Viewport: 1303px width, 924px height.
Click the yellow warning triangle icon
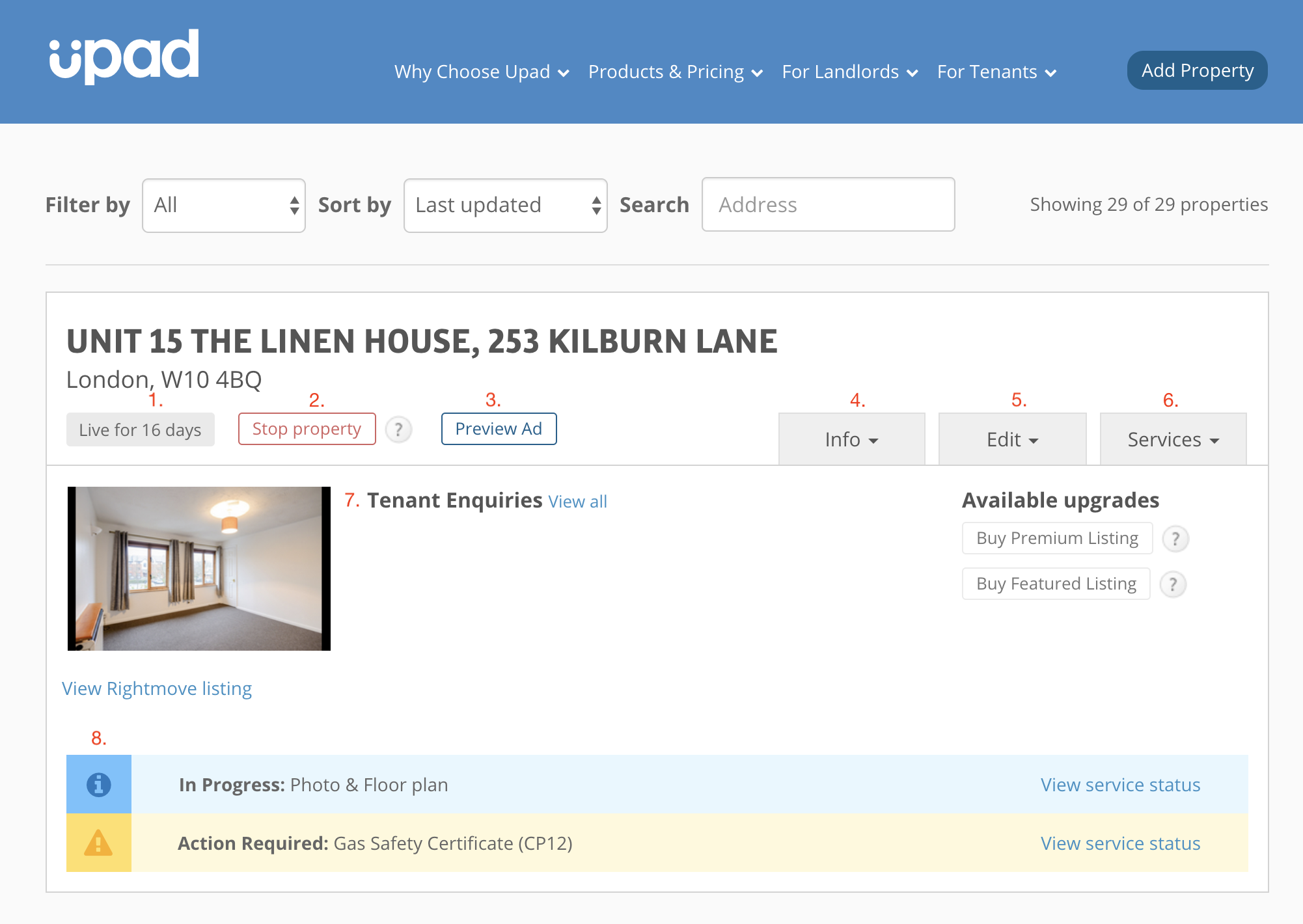tap(99, 843)
